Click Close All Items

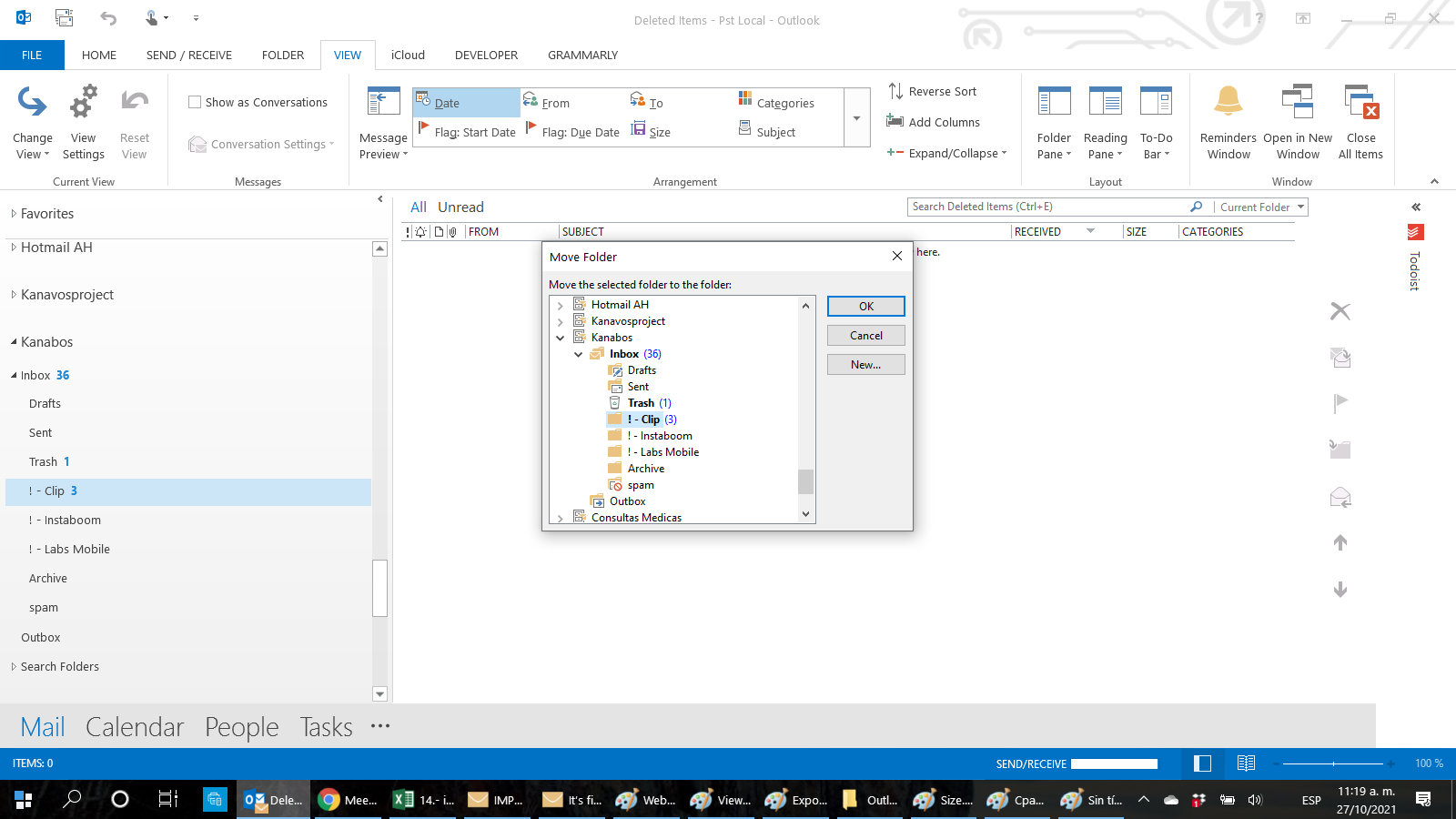click(1360, 124)
